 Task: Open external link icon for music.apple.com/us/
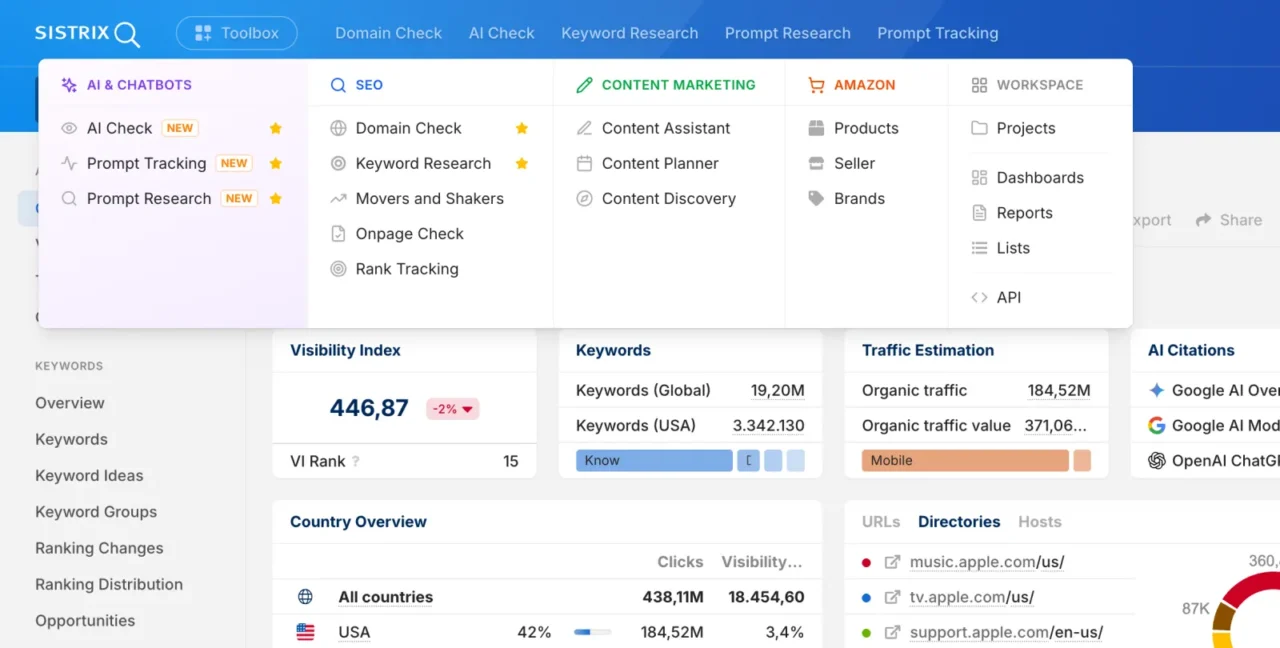coord(892,562)
